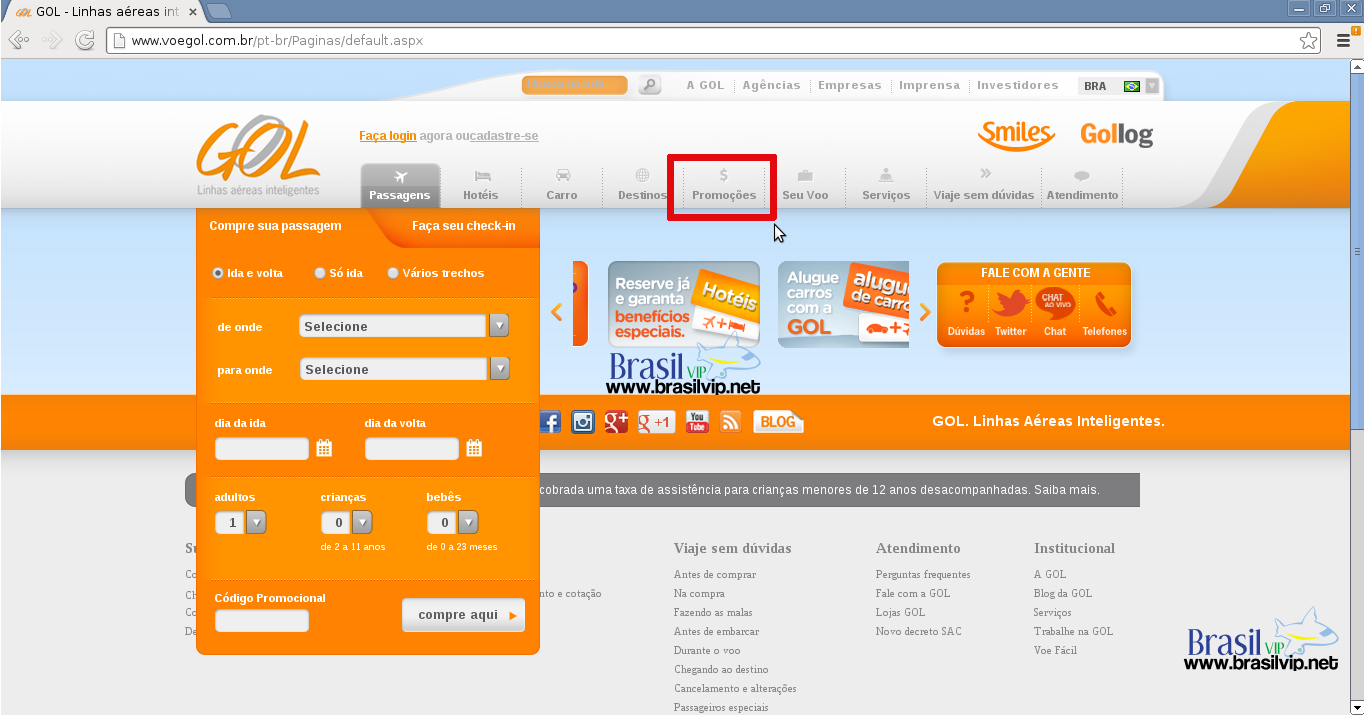
Task: Open the Chrome menu icon
Action: tap(1344, 41)
